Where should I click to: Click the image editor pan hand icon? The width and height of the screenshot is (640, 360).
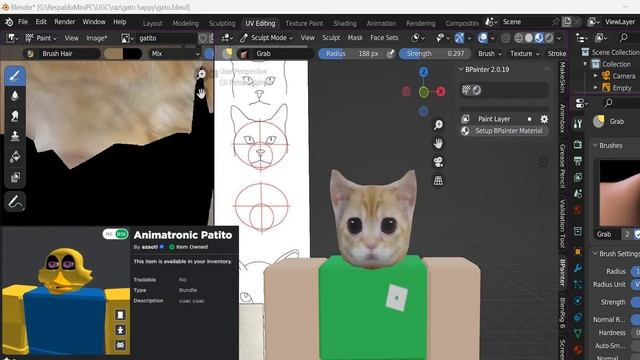tap(201, 93)
